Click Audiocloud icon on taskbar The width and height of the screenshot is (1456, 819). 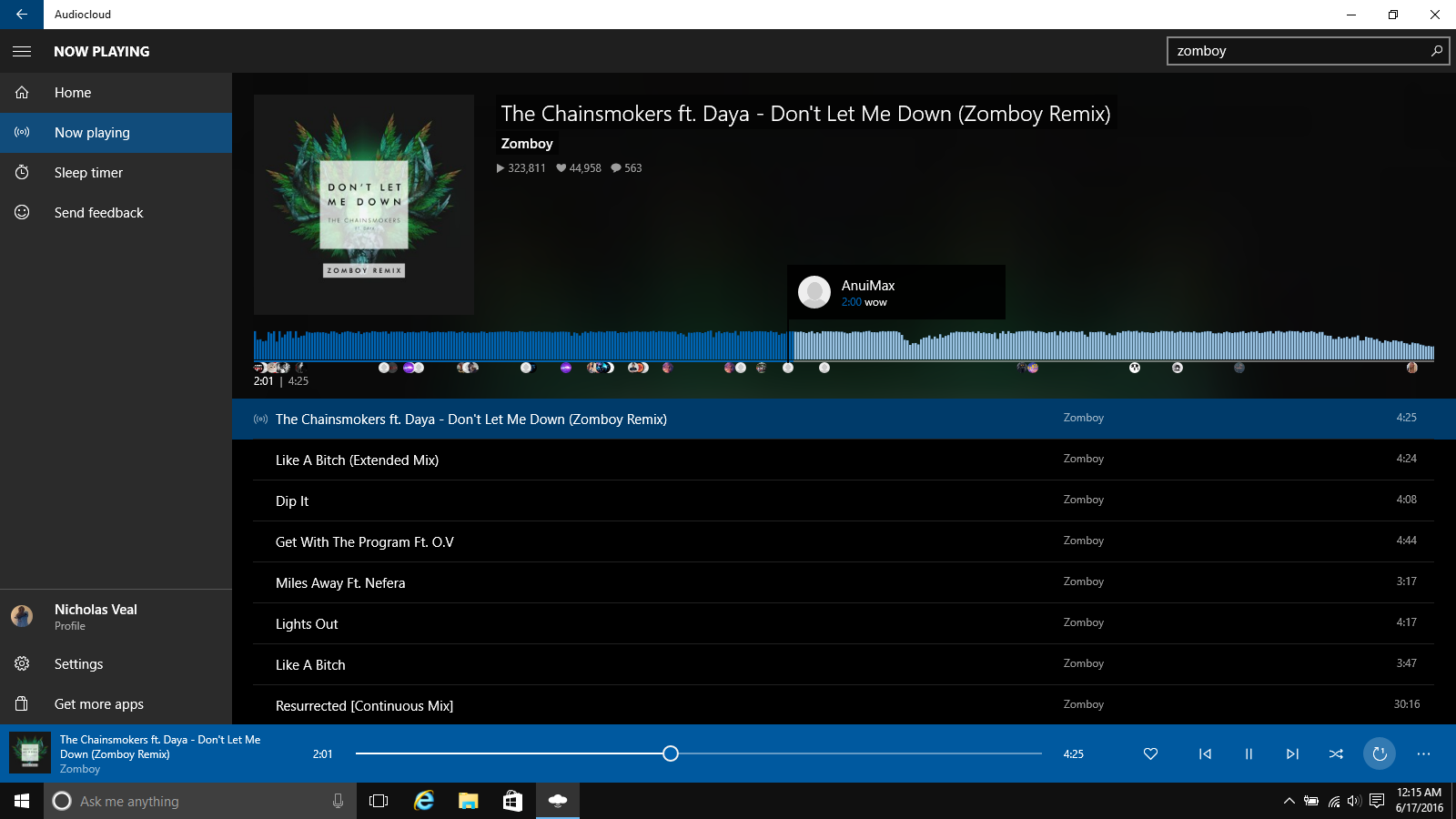pos(557,801)
